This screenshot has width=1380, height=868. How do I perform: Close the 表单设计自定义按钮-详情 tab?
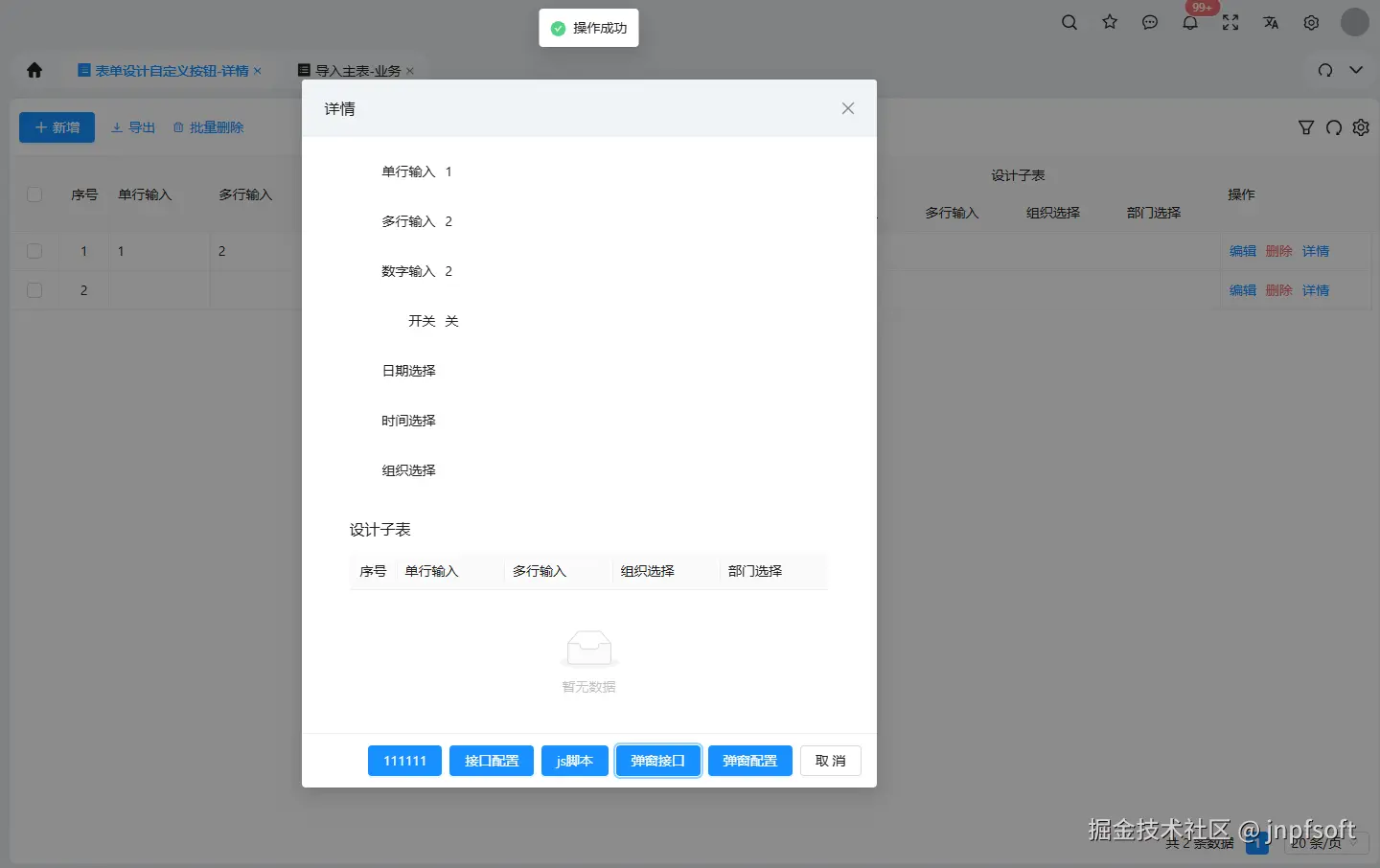pyautogui.click(x=258, y=71)
